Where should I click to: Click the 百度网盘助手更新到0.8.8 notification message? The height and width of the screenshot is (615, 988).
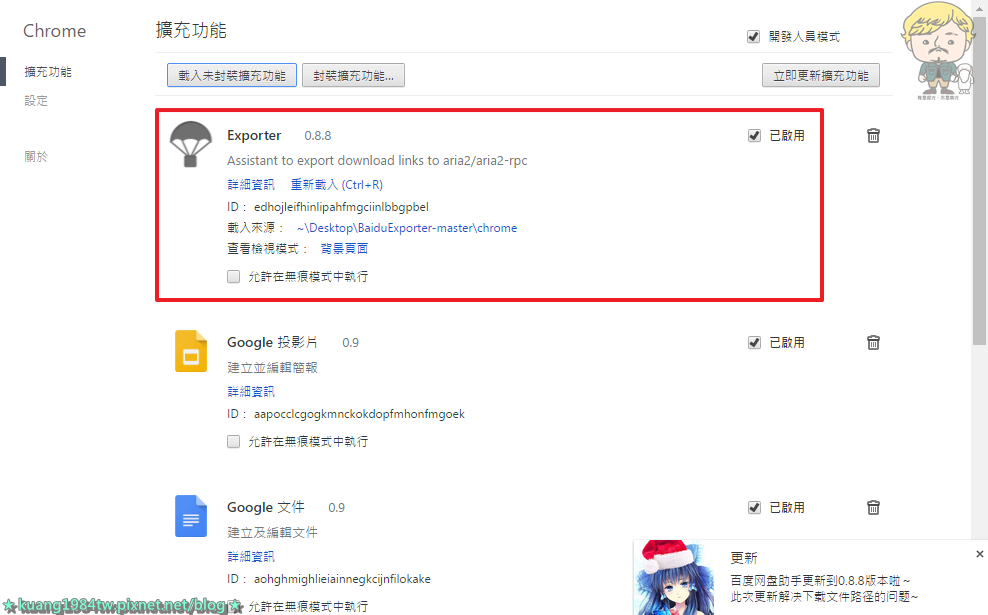[x=820, y=580]
